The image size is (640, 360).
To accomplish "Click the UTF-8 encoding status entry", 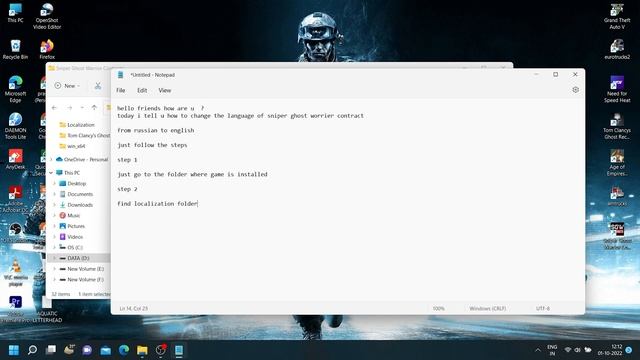I will click(x=542, y=309).
